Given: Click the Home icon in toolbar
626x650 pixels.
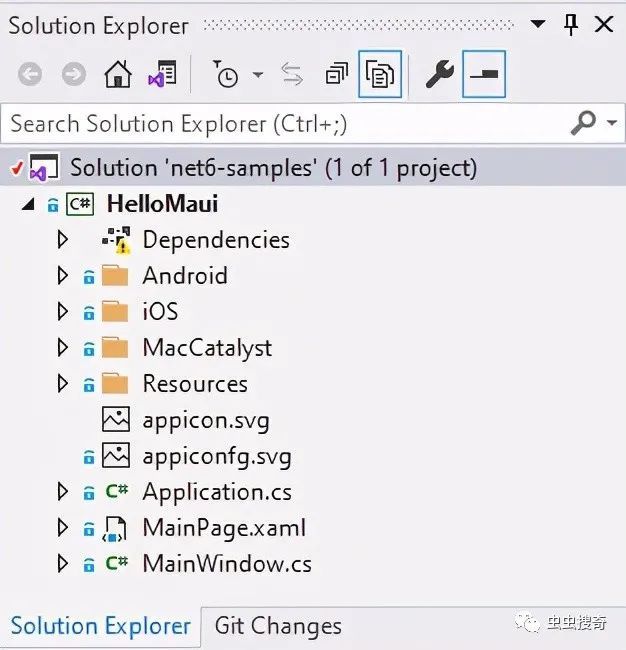Looking at the screenshot, I should point(118,74).
